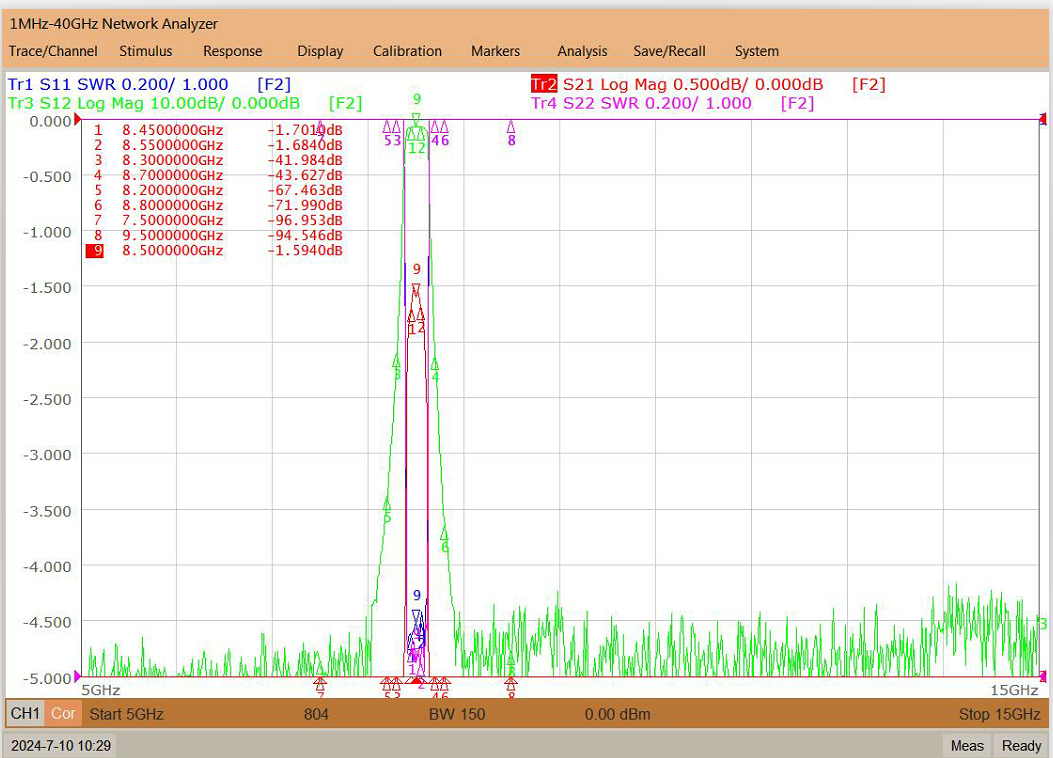Open the Markers menu

click(x=495, y=51)
